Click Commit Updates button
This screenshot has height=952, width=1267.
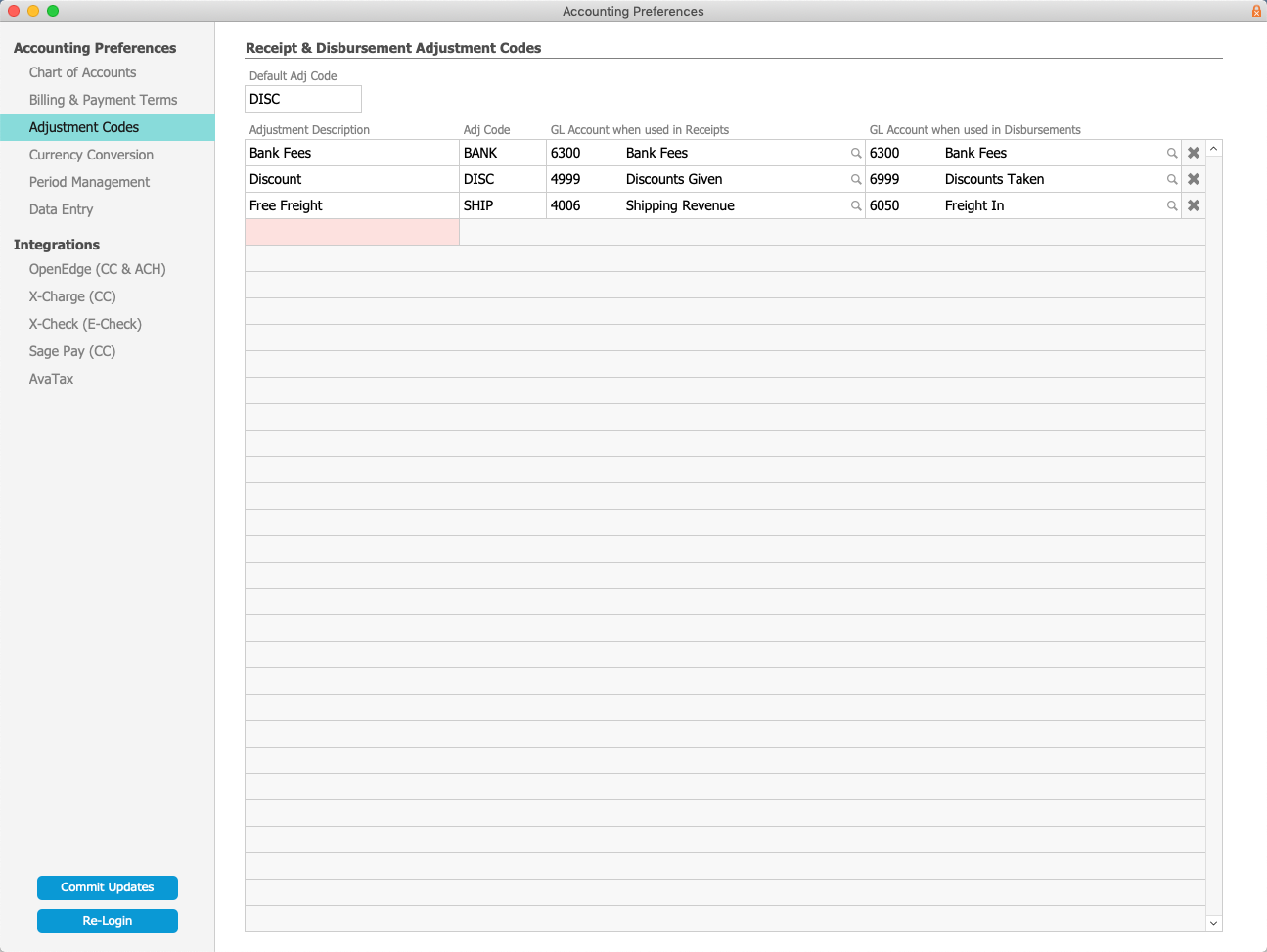[x=108, y=887]
